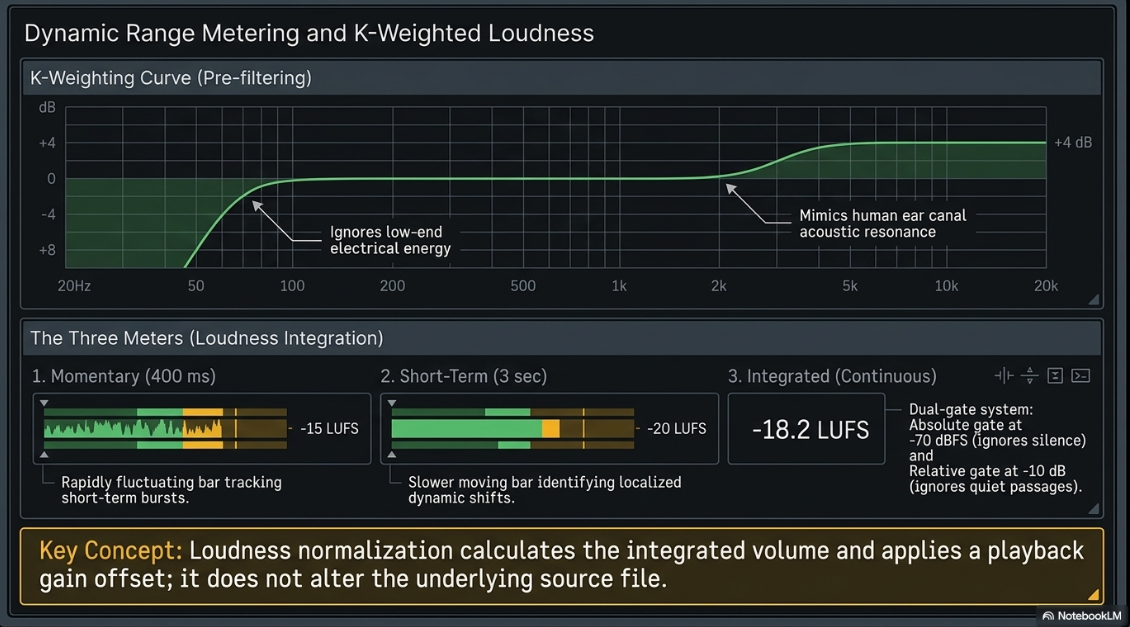This screenshot has height=627, width=1130.
Task: Click the 100 frequency axis label
Action: [x=292, y=286]
